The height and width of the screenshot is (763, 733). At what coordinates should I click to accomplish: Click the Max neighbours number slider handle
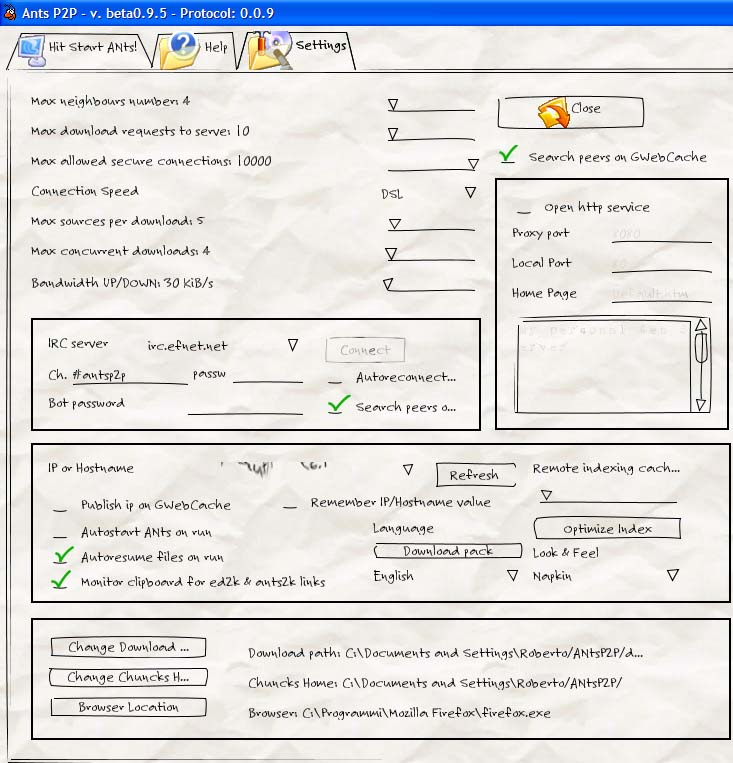393,104
